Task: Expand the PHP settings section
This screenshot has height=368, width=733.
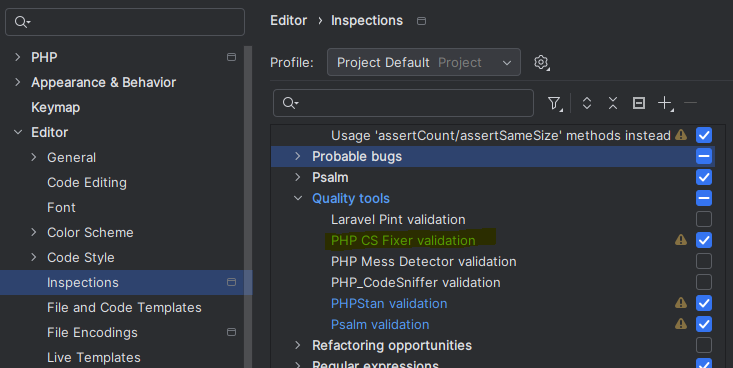Action: (x=18, y=57)
